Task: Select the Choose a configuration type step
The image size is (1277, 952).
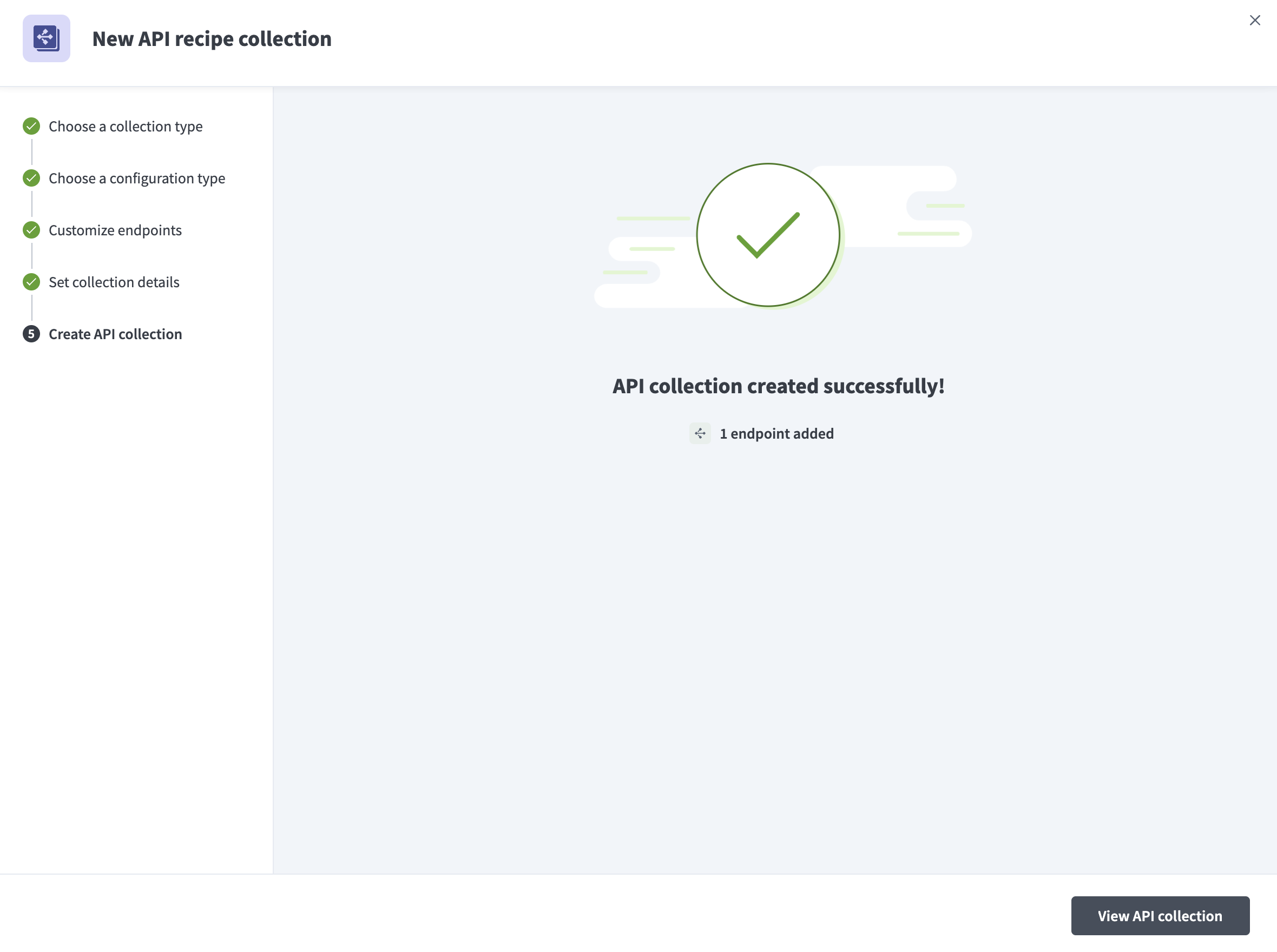Action: pyautogui.click(x=137, y=177)
